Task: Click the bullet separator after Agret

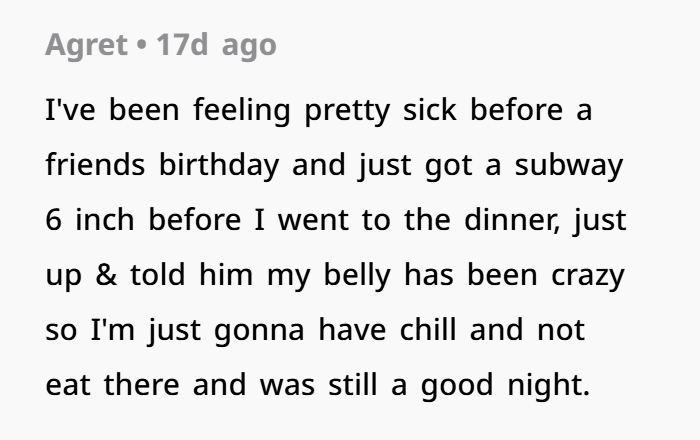Action: 142,46
